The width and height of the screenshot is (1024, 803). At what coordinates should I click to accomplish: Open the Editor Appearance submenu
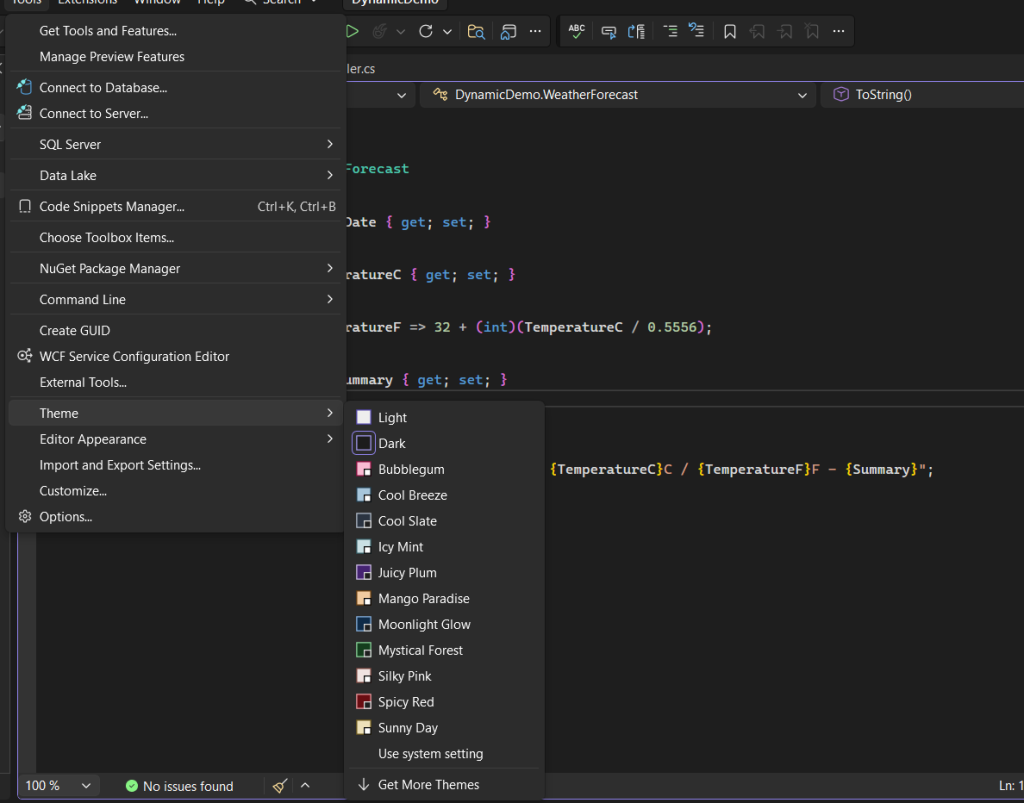pos(175,439)
